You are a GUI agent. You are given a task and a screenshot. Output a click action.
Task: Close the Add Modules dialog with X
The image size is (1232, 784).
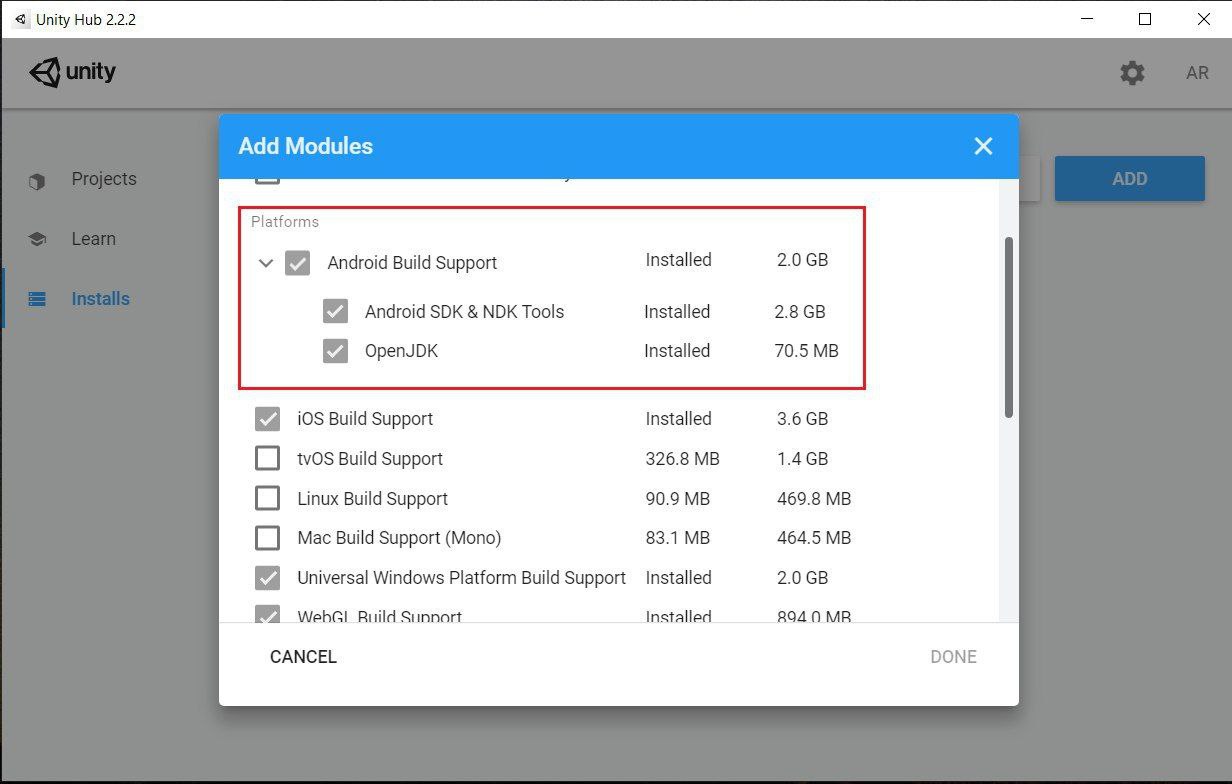point(983,146)
